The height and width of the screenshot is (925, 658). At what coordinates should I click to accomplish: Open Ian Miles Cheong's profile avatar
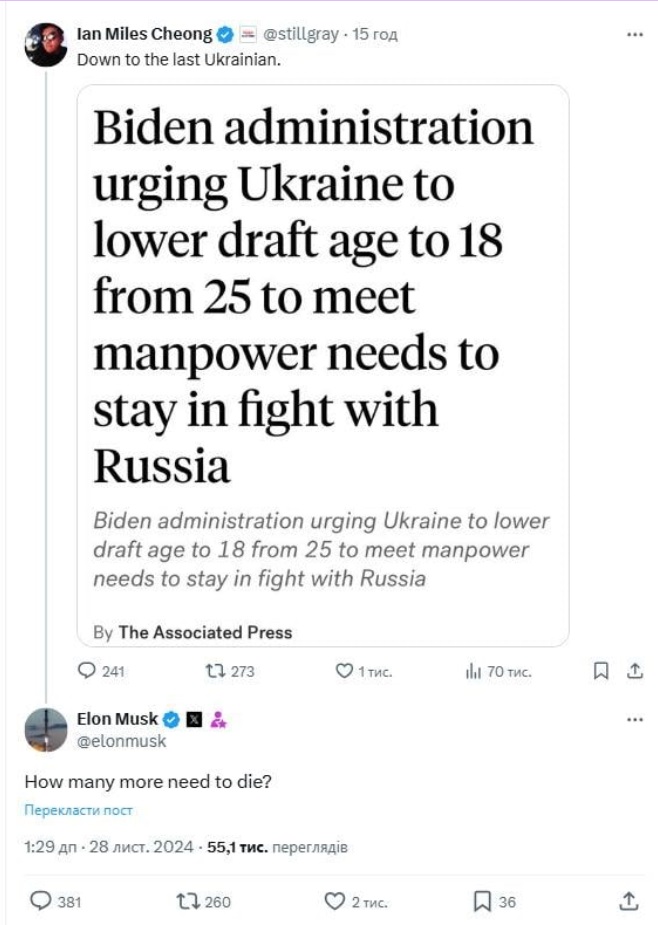pyautogui.click(x=46, y=45)
